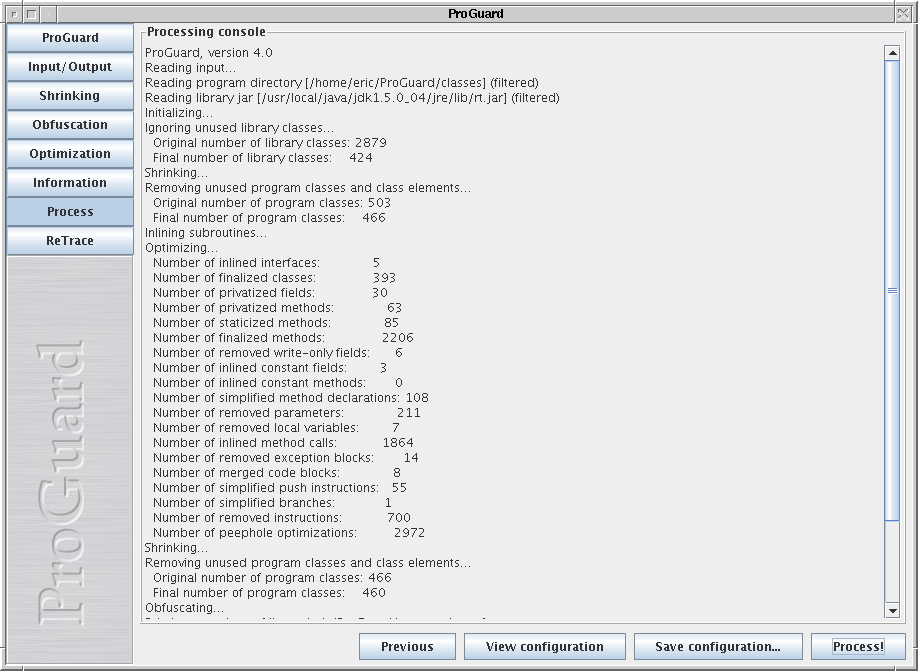Viewport: 918px width, 671px height.
Task: Switch to the ReTrace tab
Action: [70, 241]
